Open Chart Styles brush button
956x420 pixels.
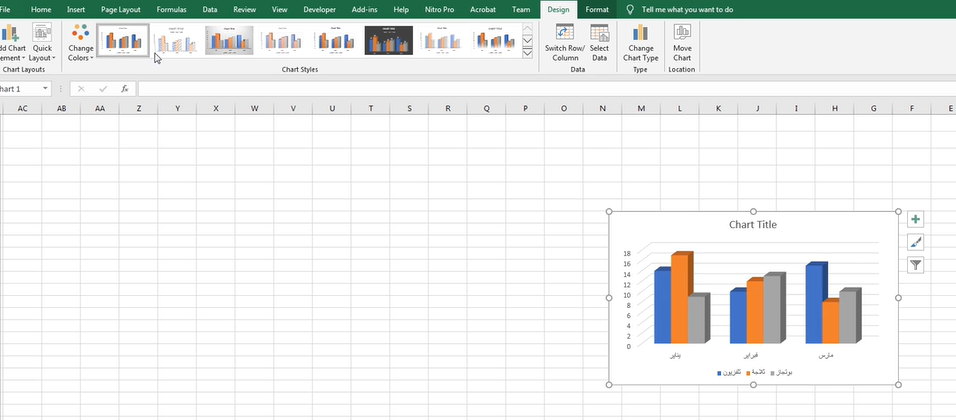point(915,242)
